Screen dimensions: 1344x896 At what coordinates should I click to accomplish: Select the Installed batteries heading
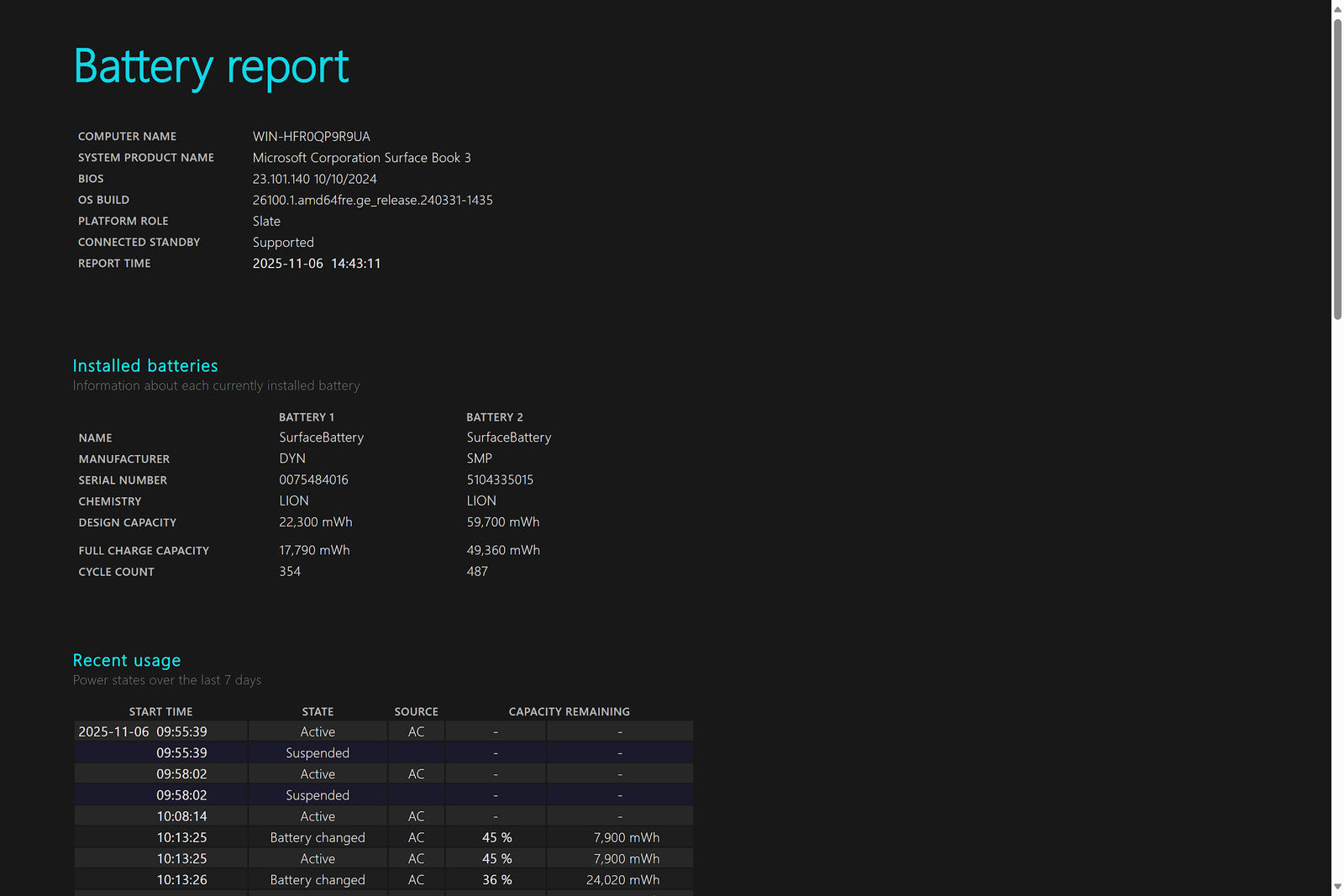coord(145,366)
